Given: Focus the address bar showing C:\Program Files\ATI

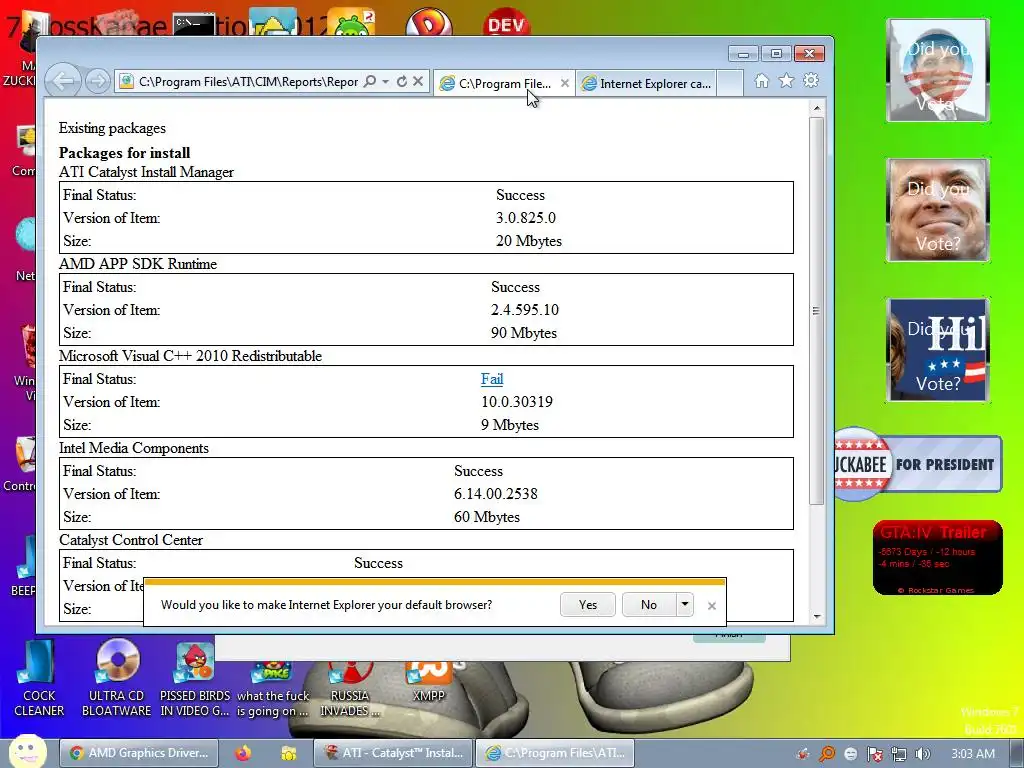Looking at the screenshot, I should 248,82.
